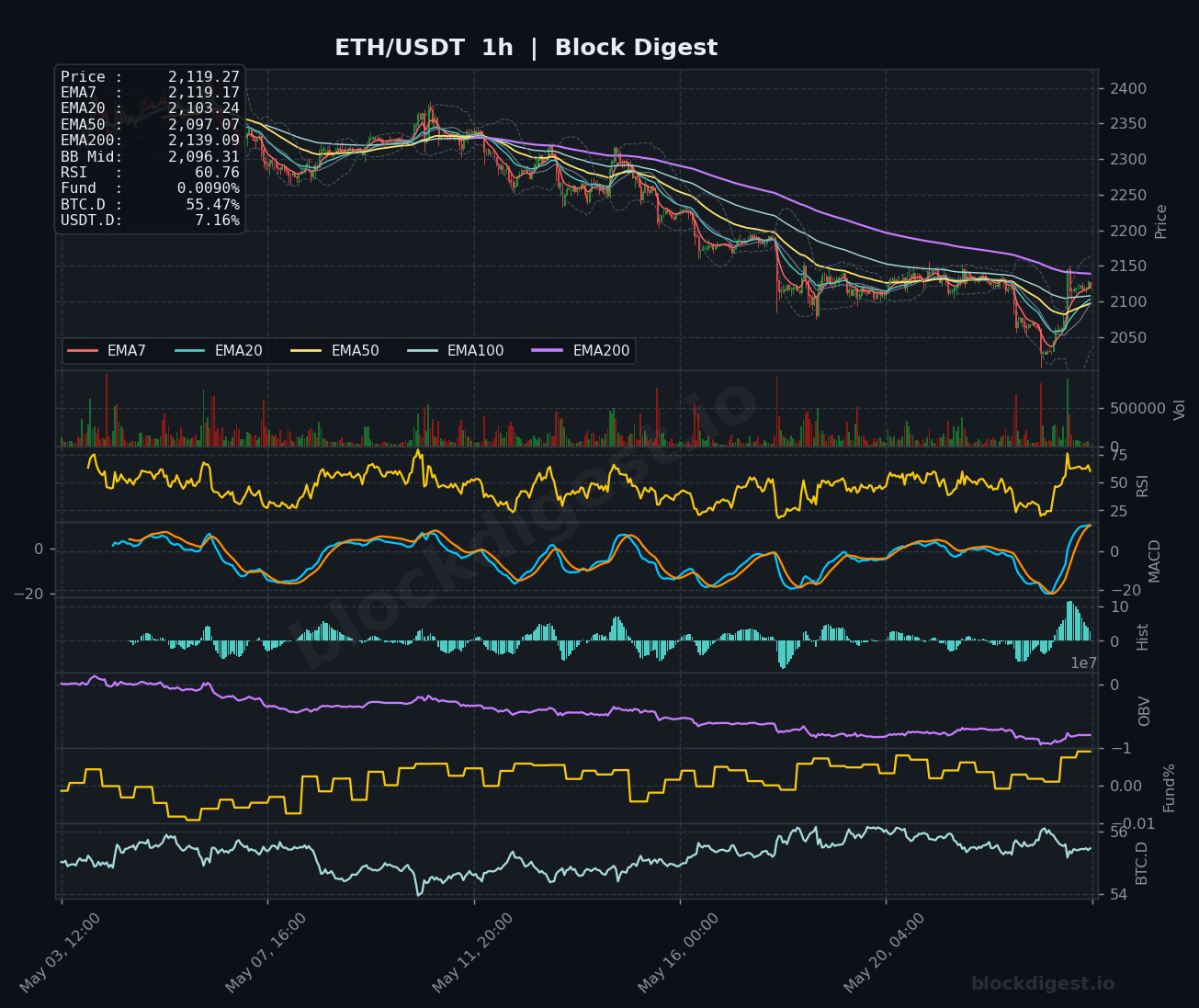Click the Hist axis title

click(1143, 637)
